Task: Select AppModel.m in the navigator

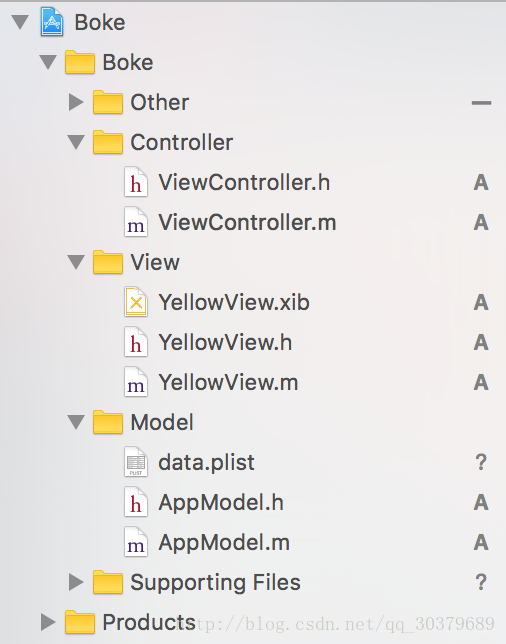Action: coord(224,542)
